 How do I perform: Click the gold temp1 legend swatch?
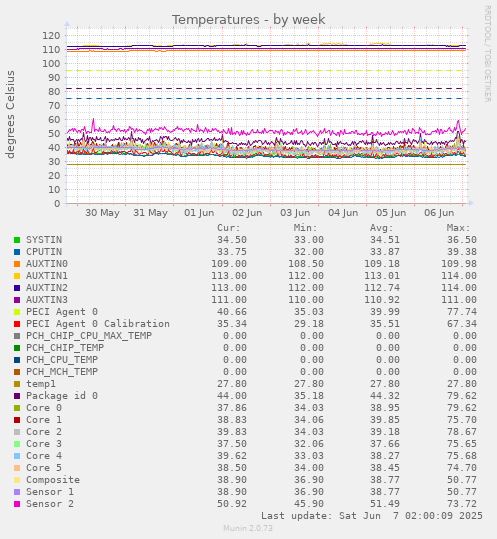(17, 384)
